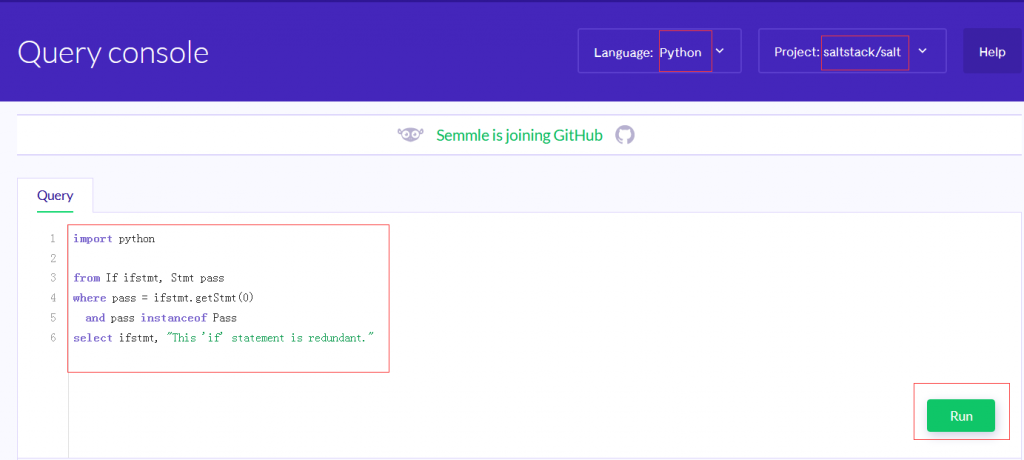Click line number 6 in gutter
The width and height of the screenshot is (1024, 460).
[x=52, y=338]
